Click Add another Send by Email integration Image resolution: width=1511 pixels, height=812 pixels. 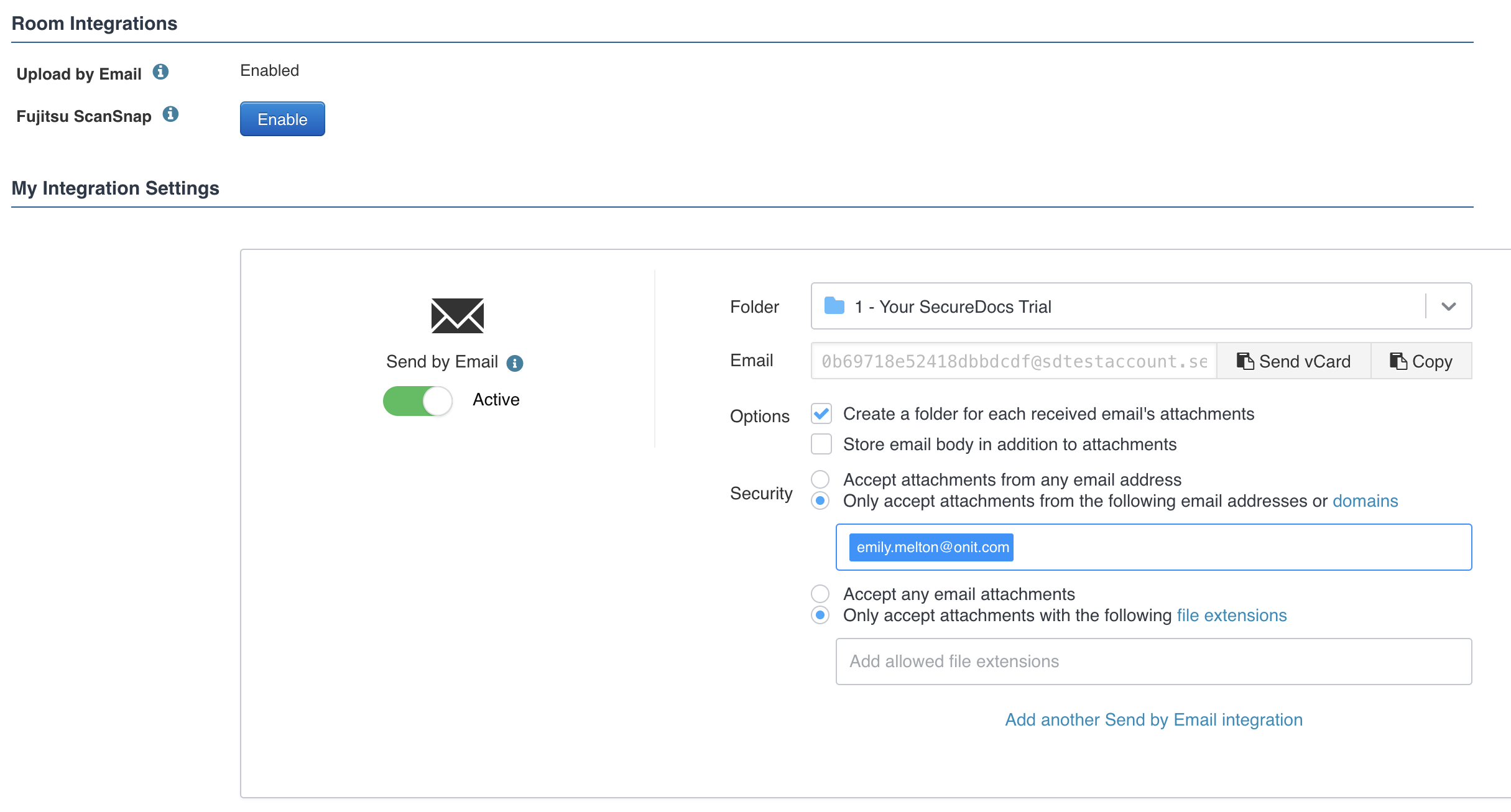coord(1154,720)
